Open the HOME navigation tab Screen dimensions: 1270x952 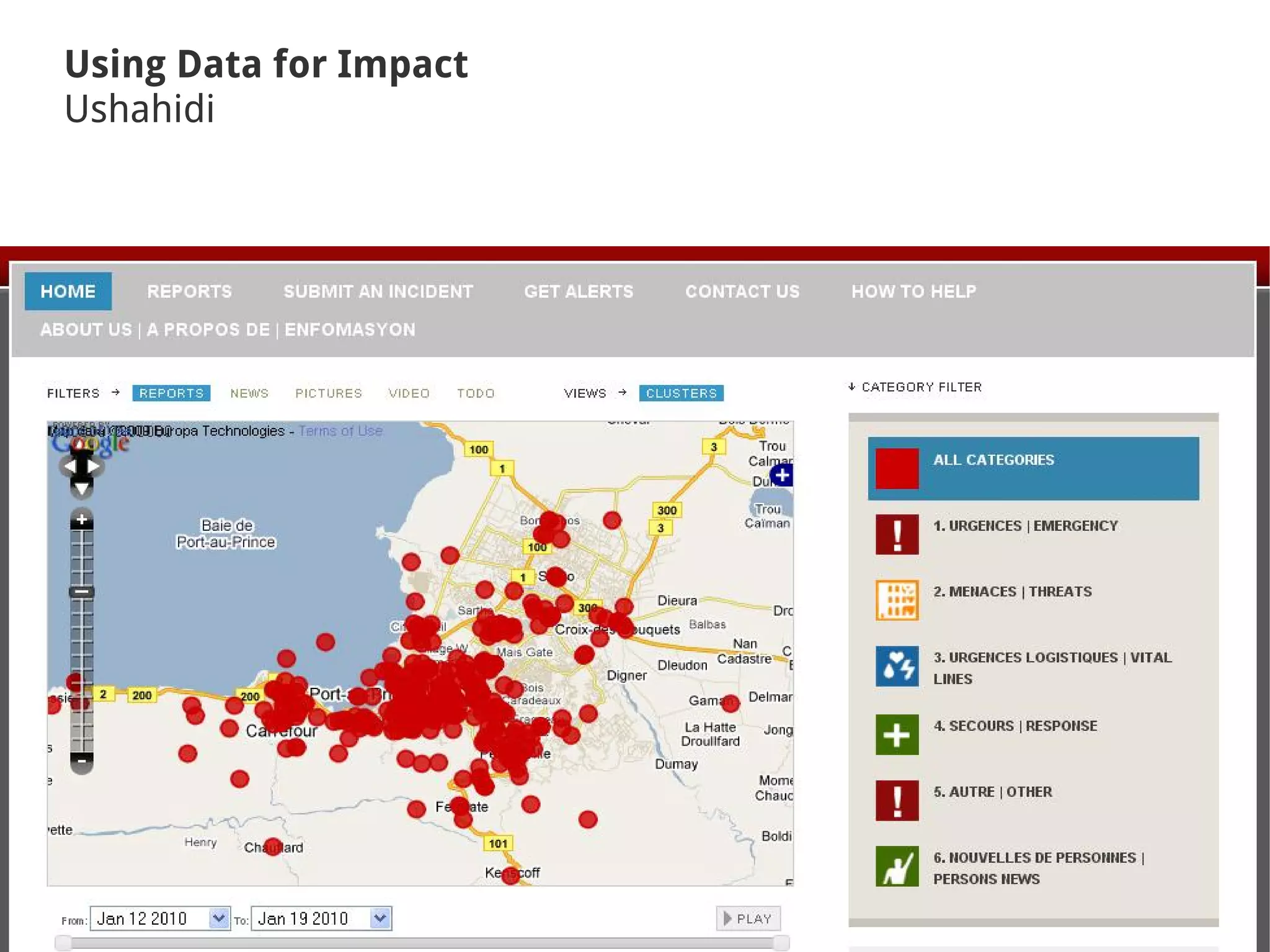click(68, 291)
